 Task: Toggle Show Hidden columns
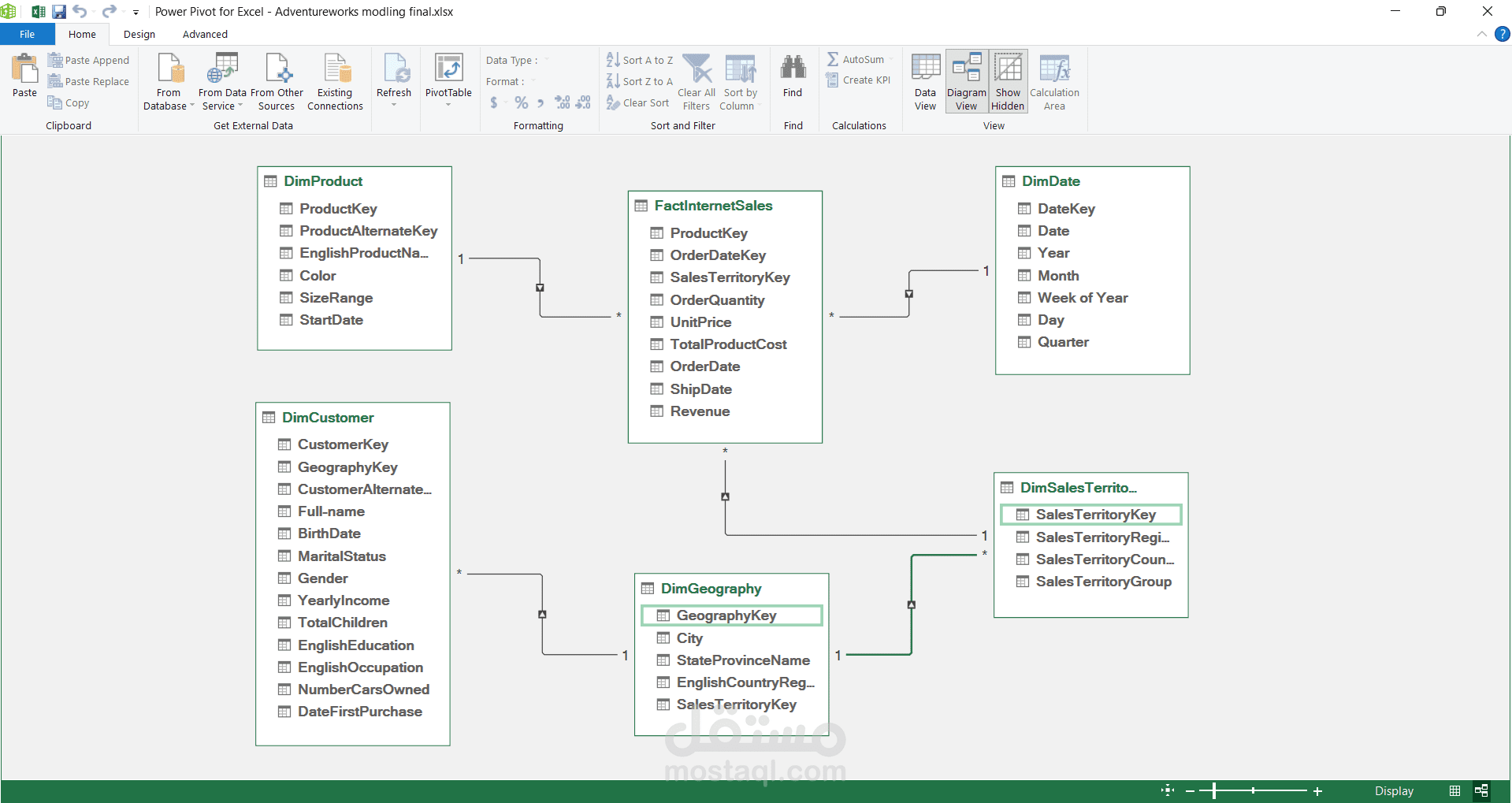(1008, 80)
